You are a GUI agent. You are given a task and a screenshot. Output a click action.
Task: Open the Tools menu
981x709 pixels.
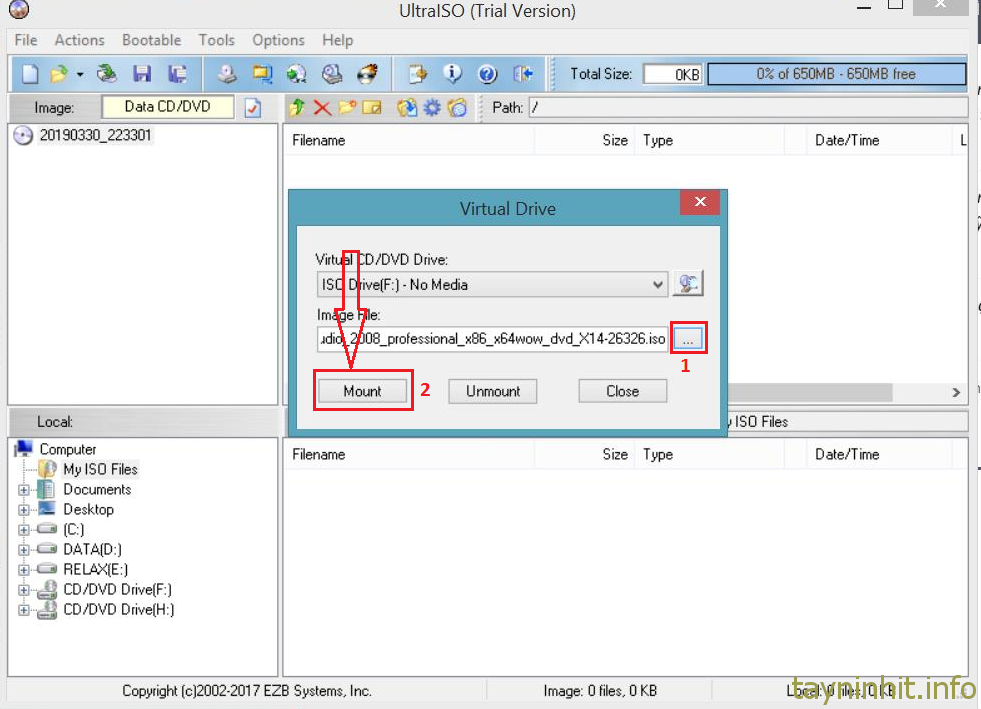[216, 40]
